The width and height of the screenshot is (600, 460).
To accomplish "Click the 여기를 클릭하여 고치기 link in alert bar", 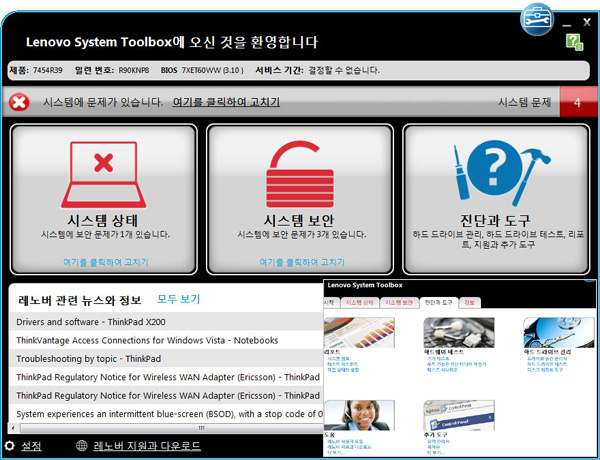I will point(226,102).
